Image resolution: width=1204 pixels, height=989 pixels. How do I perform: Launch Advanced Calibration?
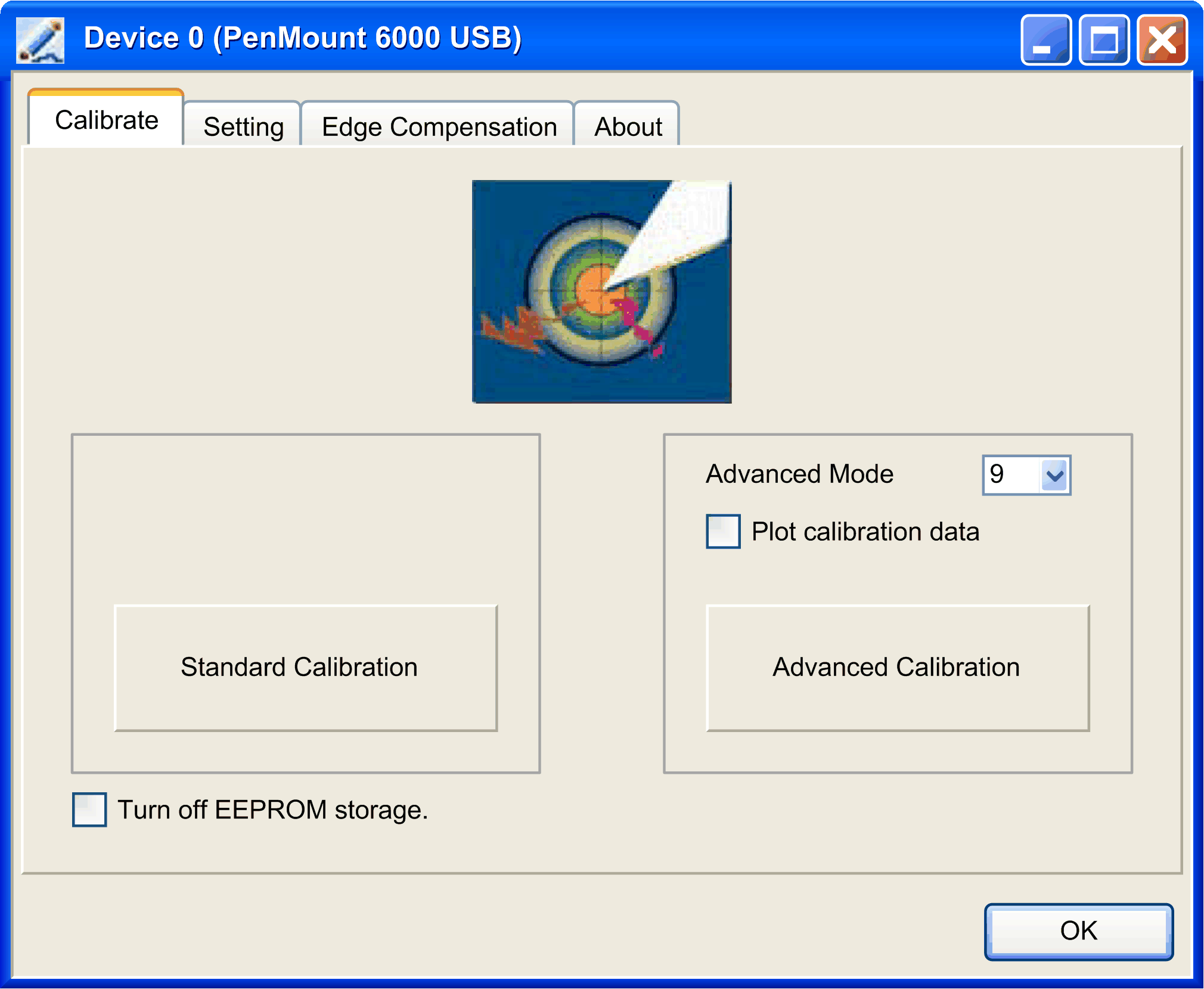pyautogui.click(x=897, y=668)
